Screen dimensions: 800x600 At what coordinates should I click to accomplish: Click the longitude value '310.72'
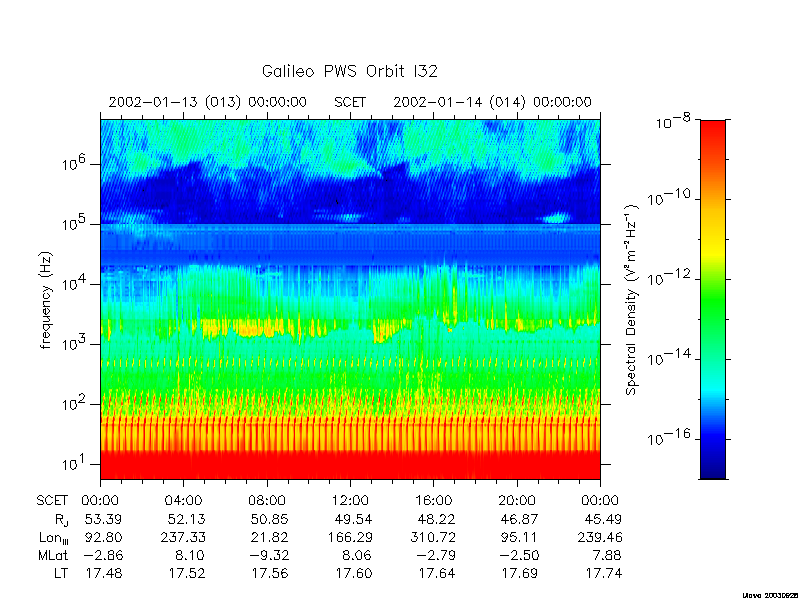coord(433,537)
